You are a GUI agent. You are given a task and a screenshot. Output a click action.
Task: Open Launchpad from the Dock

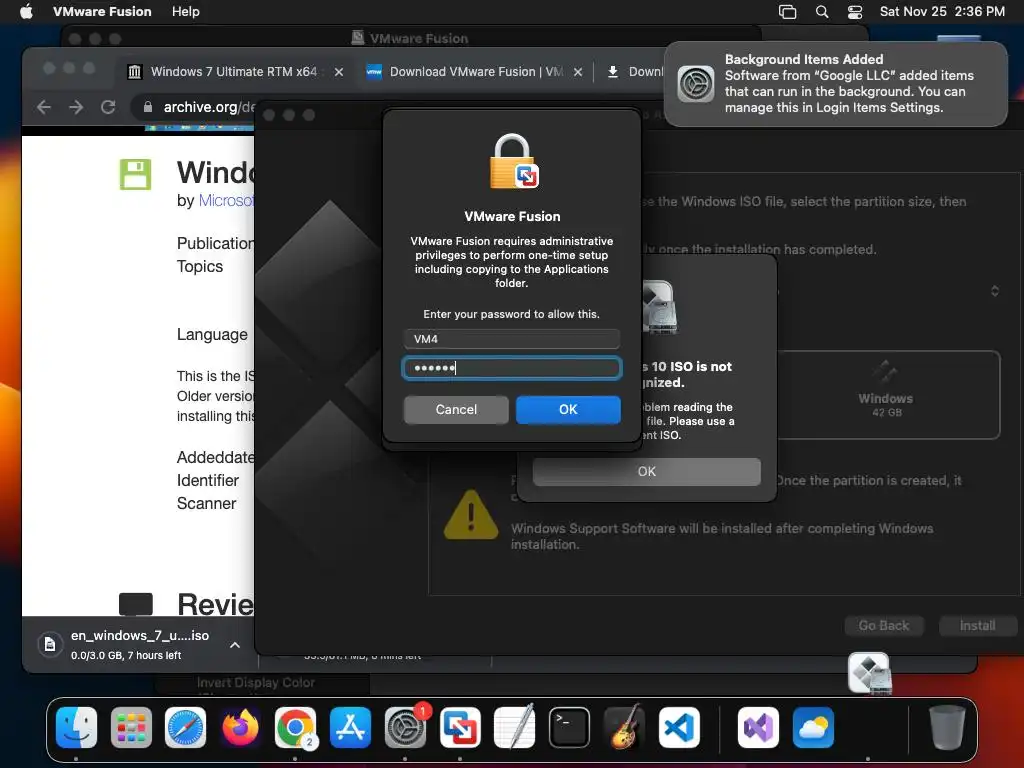(x=131, y=728)
